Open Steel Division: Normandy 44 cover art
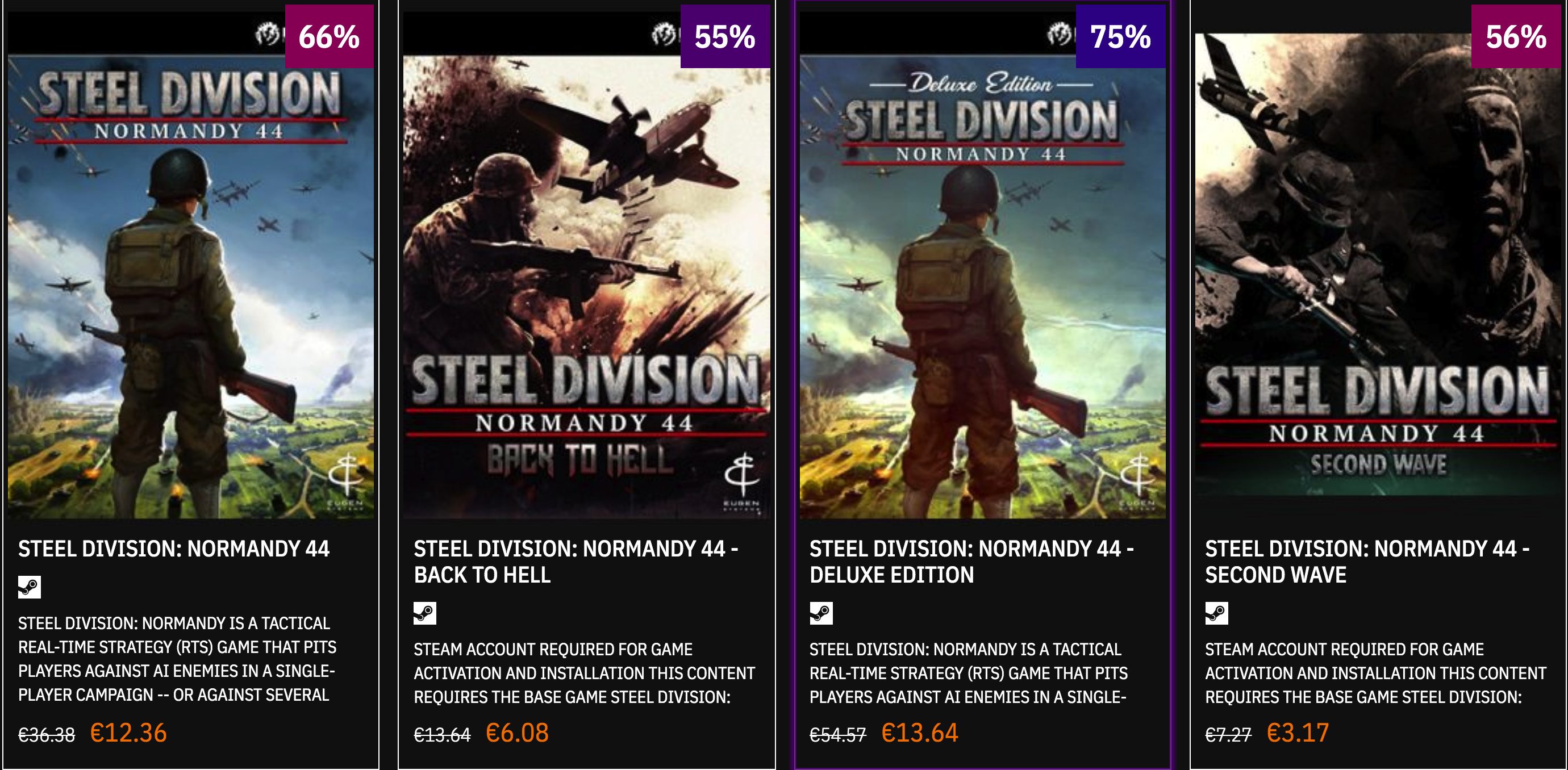The image size is (1568, 770). click(190, 286)
